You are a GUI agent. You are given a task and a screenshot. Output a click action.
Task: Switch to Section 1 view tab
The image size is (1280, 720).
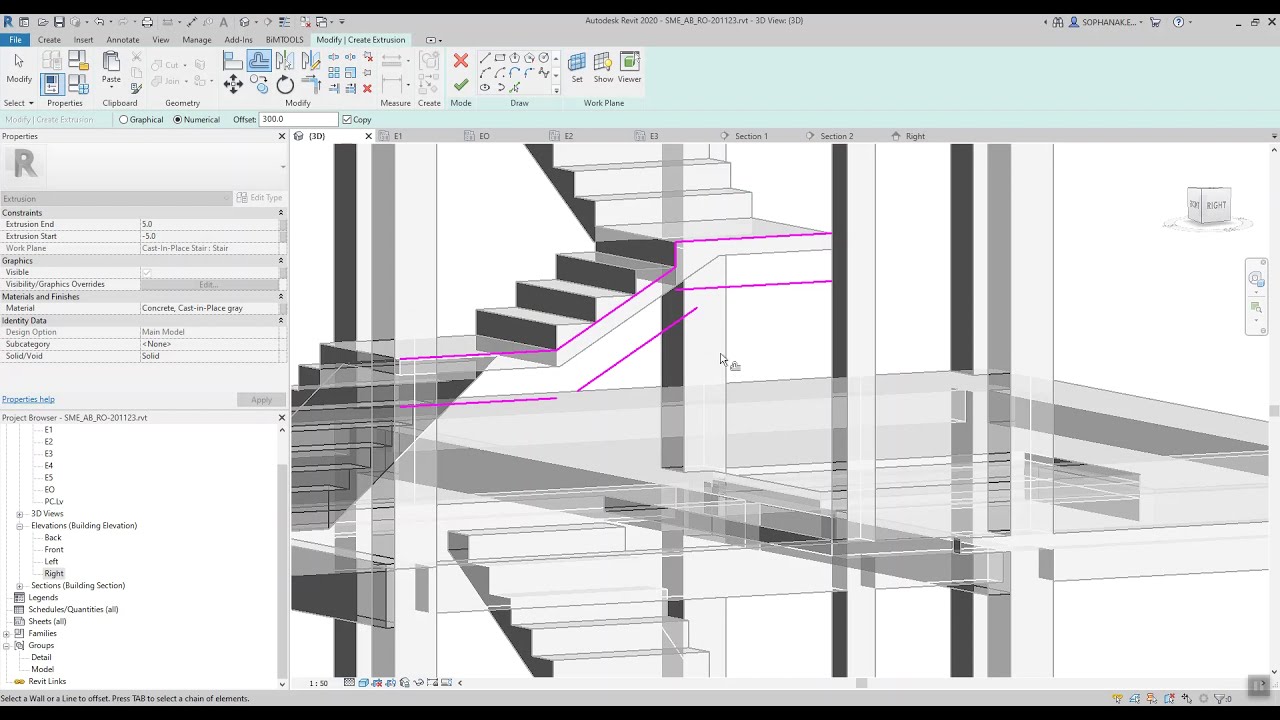(751, 136)
